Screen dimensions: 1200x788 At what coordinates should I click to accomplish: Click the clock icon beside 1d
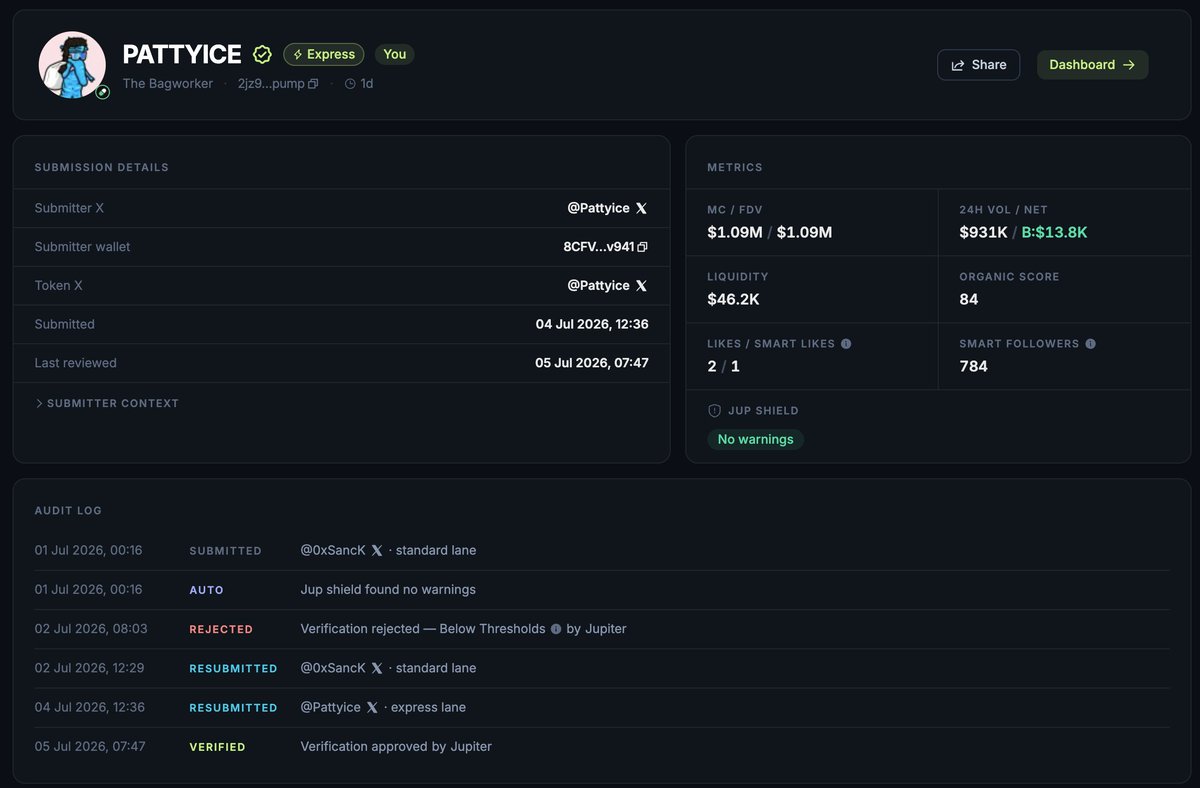(x=350, y=84)
